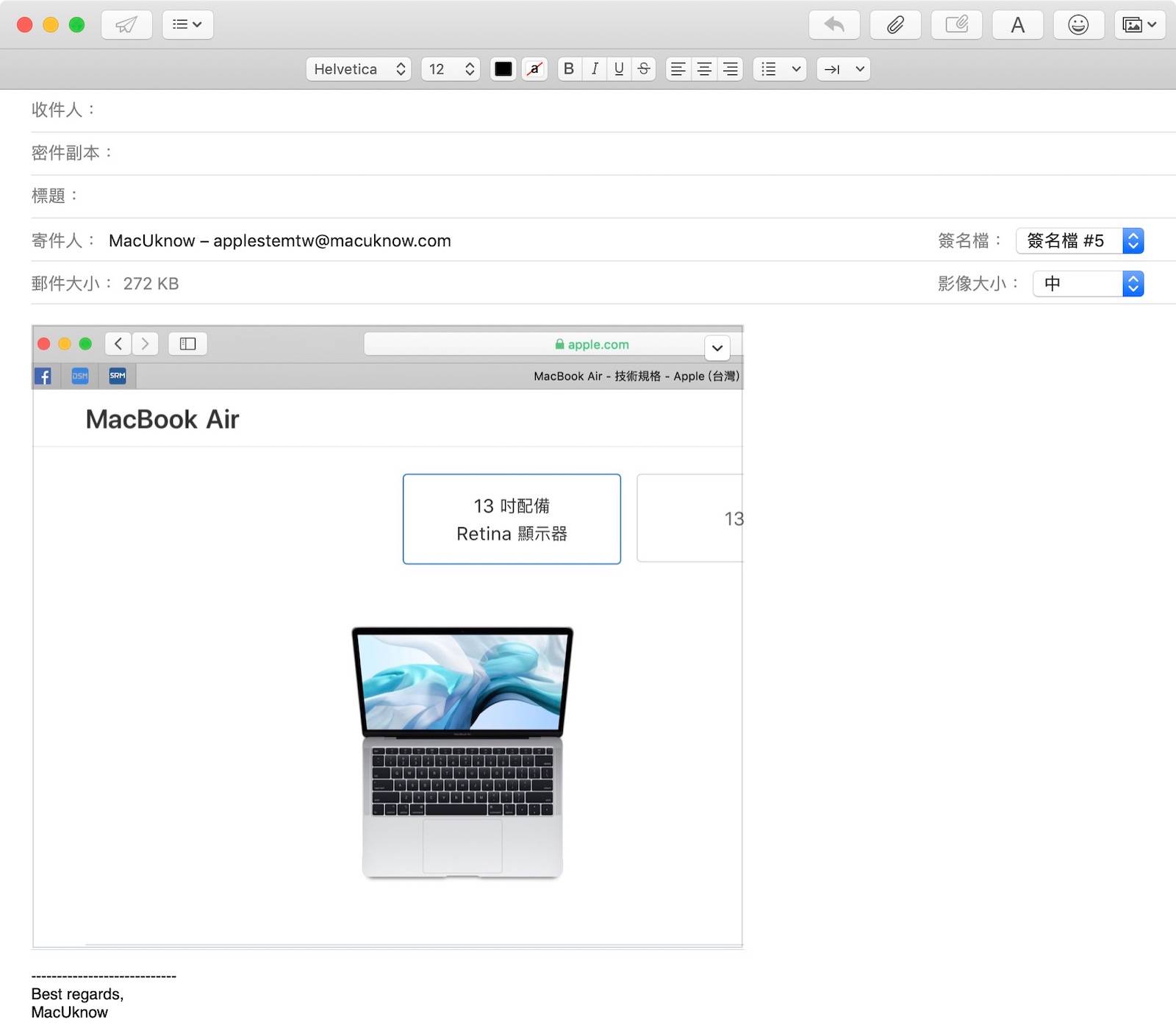Open the list style dropdown

click(x=780, y=69)
